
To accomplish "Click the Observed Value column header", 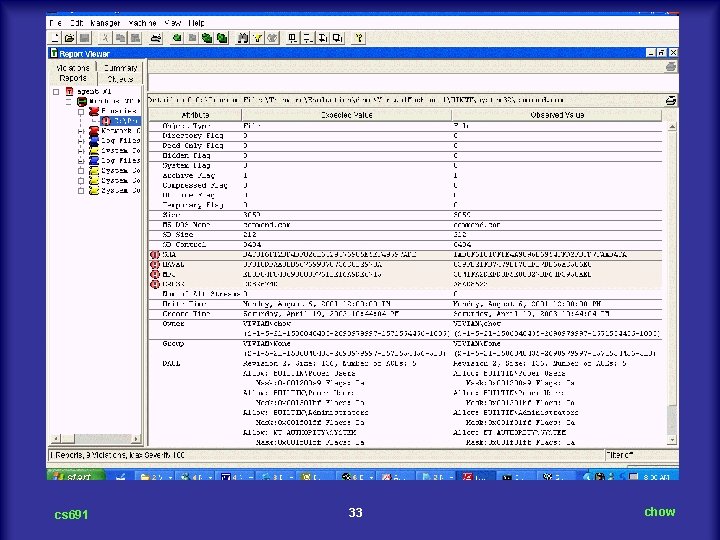I will point(558,115).
